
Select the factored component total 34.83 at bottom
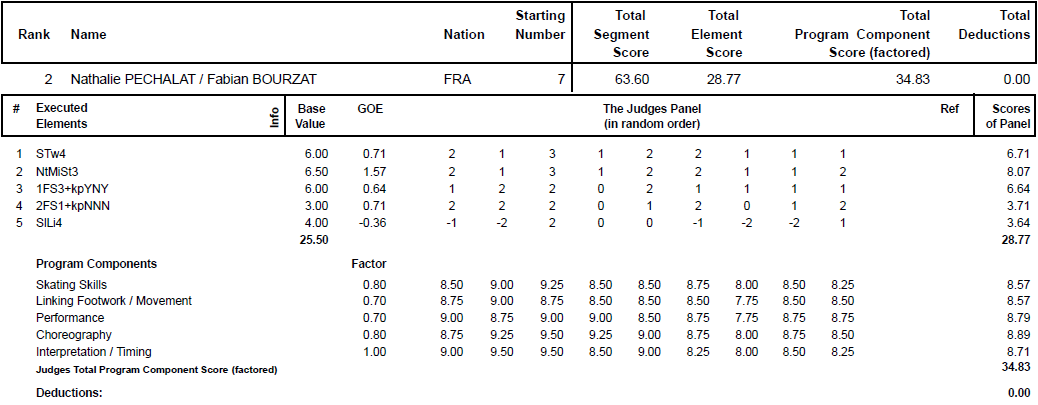coord(1017,367)
